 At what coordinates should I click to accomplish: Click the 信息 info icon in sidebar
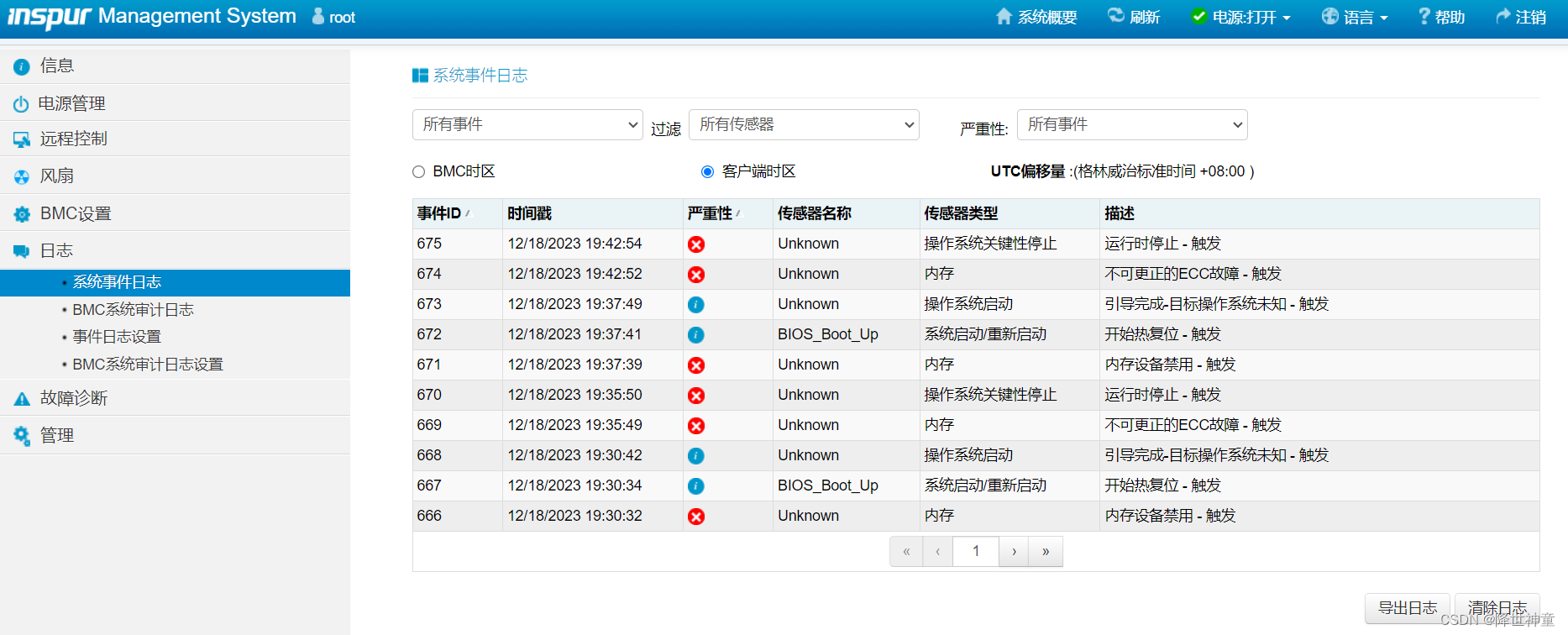22,66
